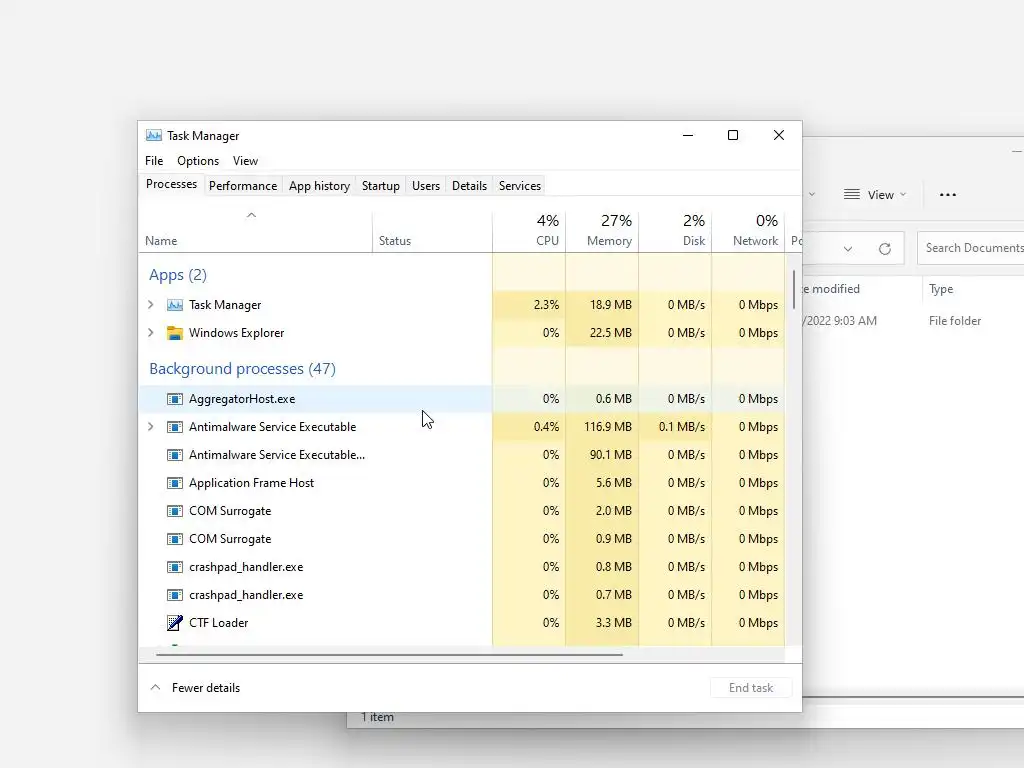Expand the Task Manager app entry
The width and height of the screenshot is (1024, 768).
pyautogui.click(x=151, y=305)
